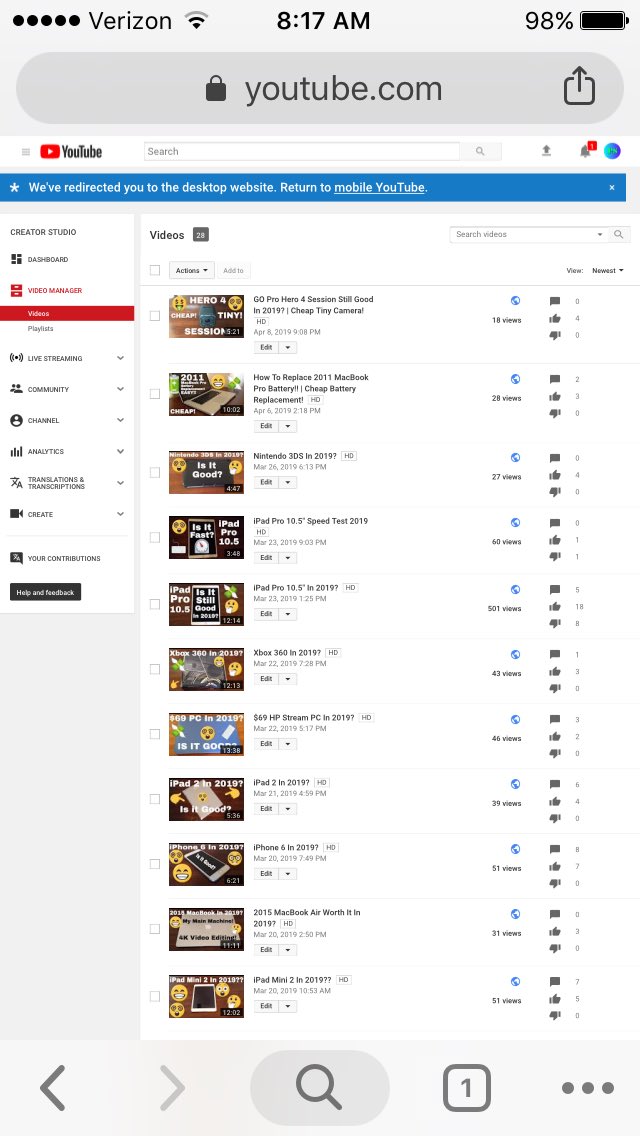Click Help and feedback button
Image resolution: width=640 pixels, height=1136 pixels.
(x=45, y=592)
